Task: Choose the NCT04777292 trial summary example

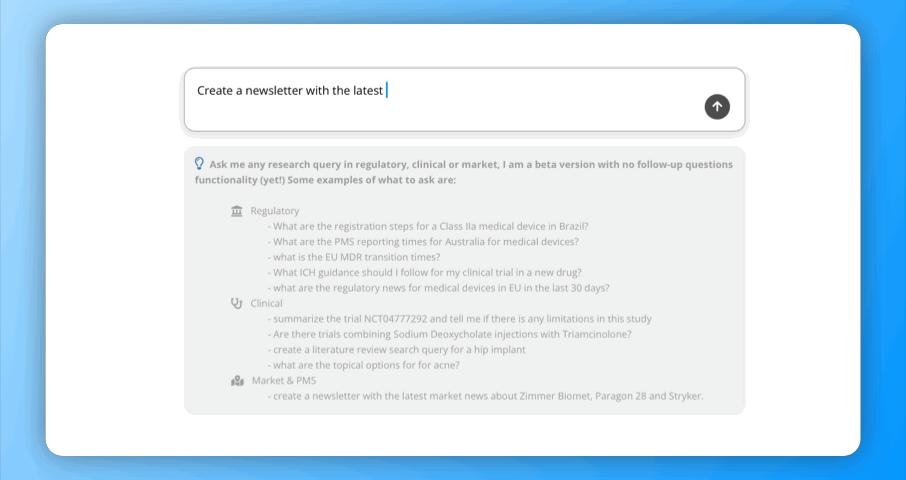Action: 459,319
